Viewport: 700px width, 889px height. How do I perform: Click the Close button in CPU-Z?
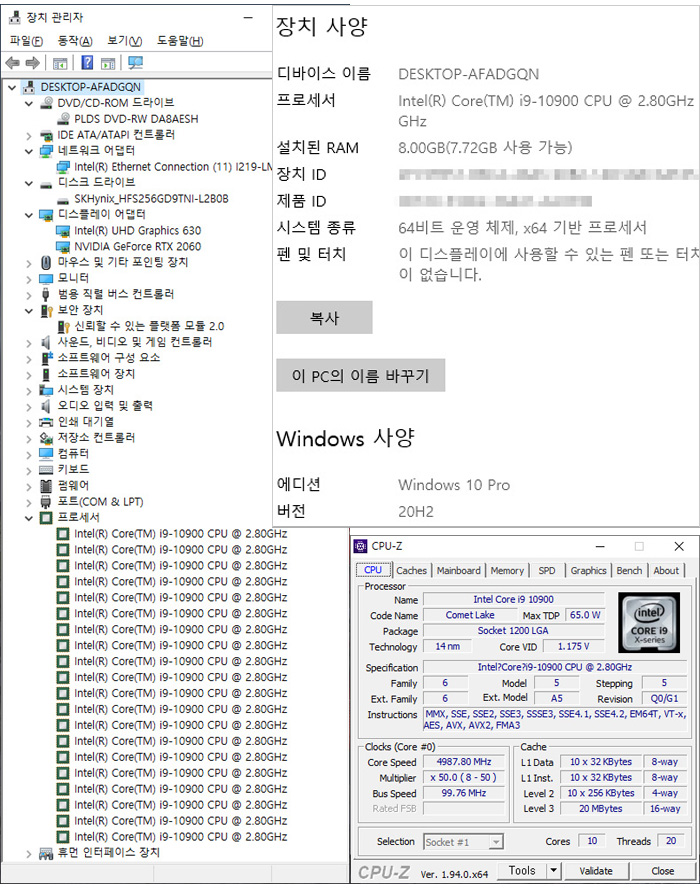tap(663, 871)
